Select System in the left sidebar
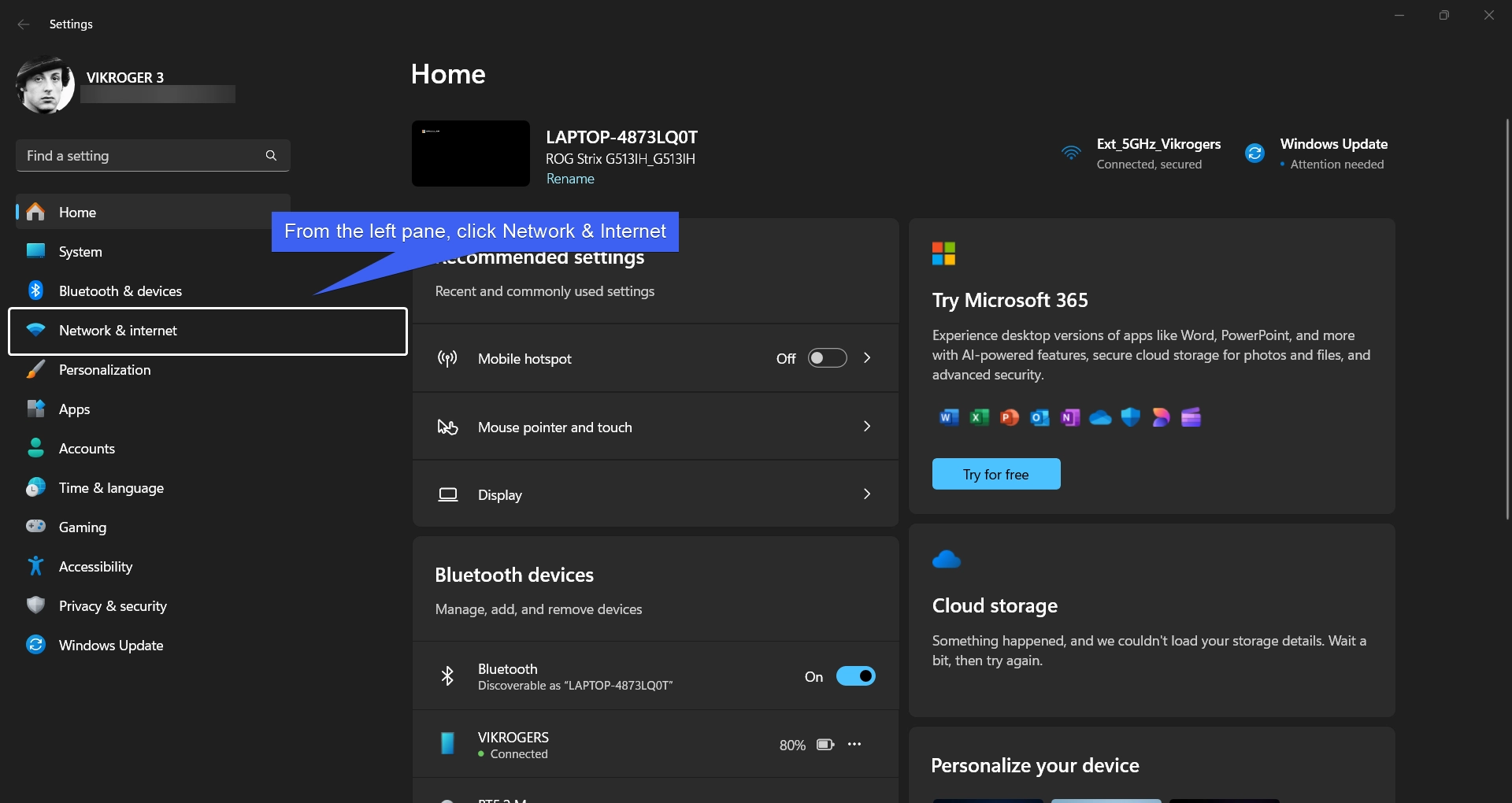The image size is (1512, 803). click(x=153, y=252)
